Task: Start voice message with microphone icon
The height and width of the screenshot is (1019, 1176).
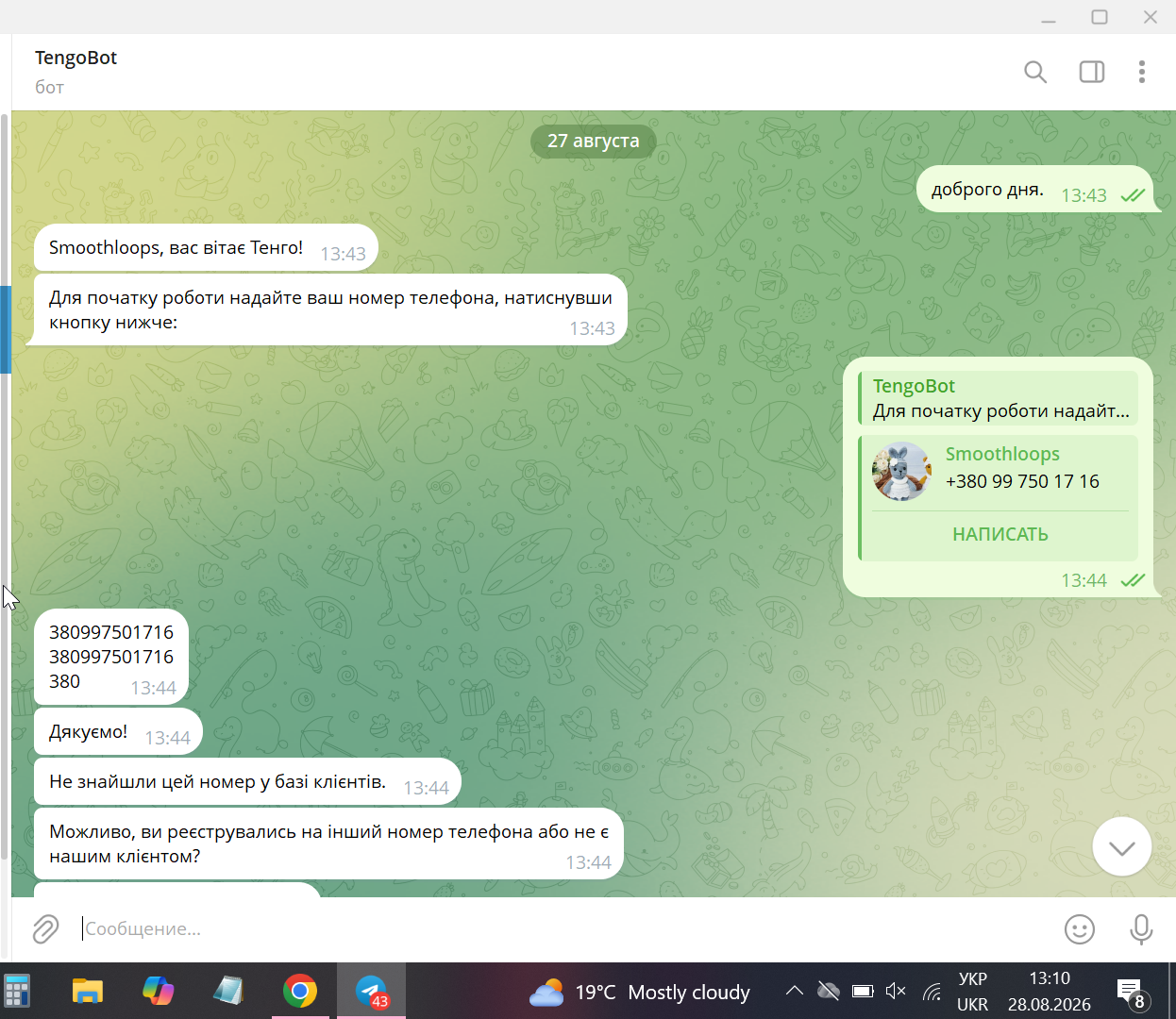Action: point(1141,929)
